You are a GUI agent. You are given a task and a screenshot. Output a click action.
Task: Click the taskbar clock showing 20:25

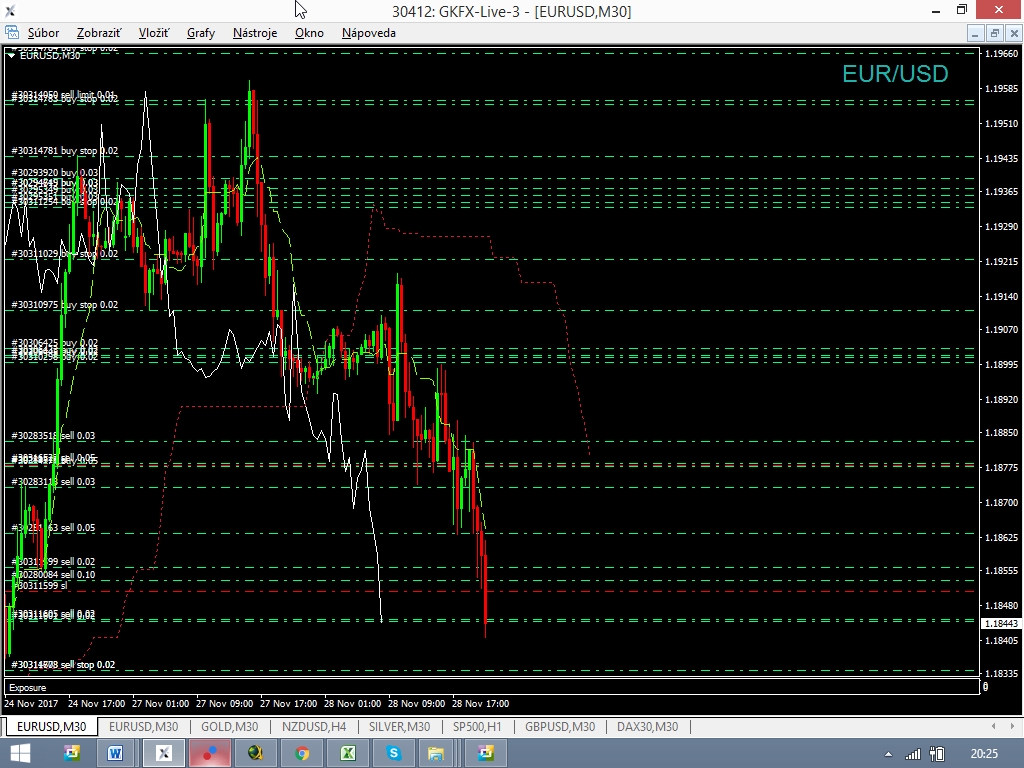984,754
